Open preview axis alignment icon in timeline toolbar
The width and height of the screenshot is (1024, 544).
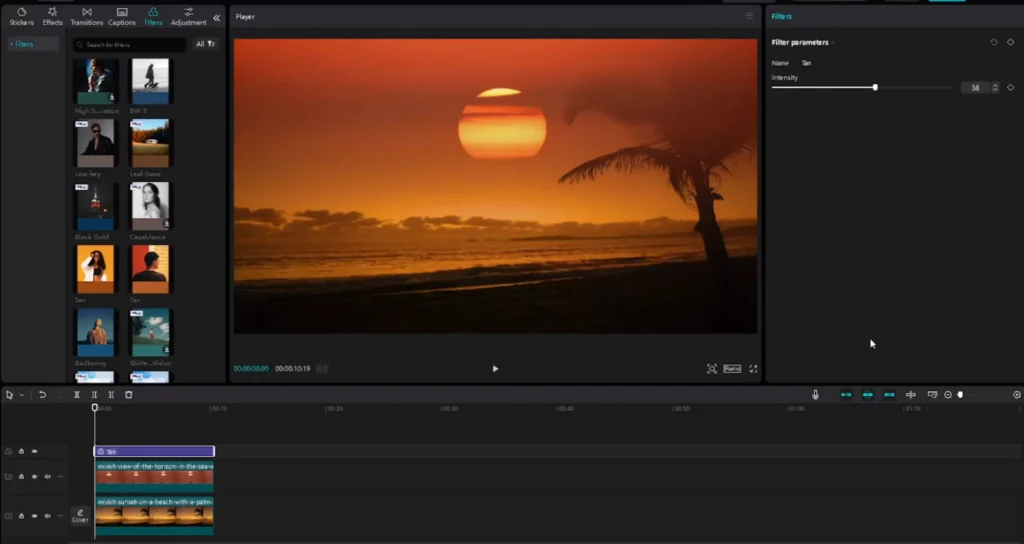[910, 395]
